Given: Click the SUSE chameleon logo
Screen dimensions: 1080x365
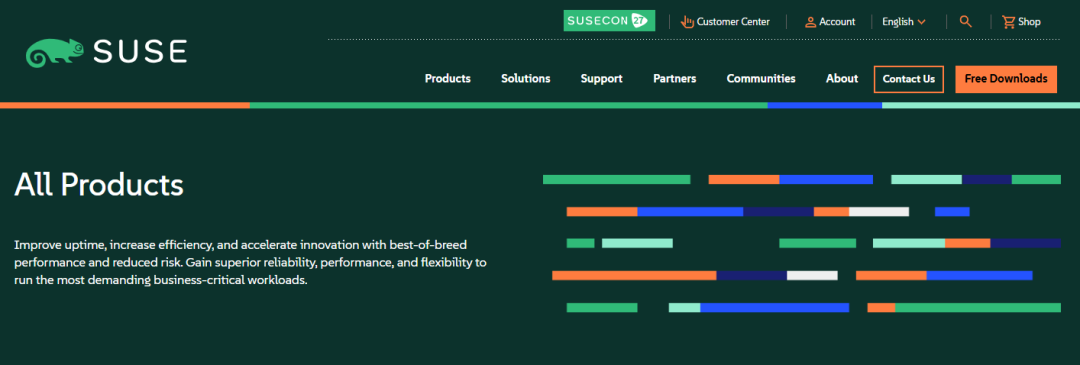Looking at the screenshot, I should coord(107,52).
